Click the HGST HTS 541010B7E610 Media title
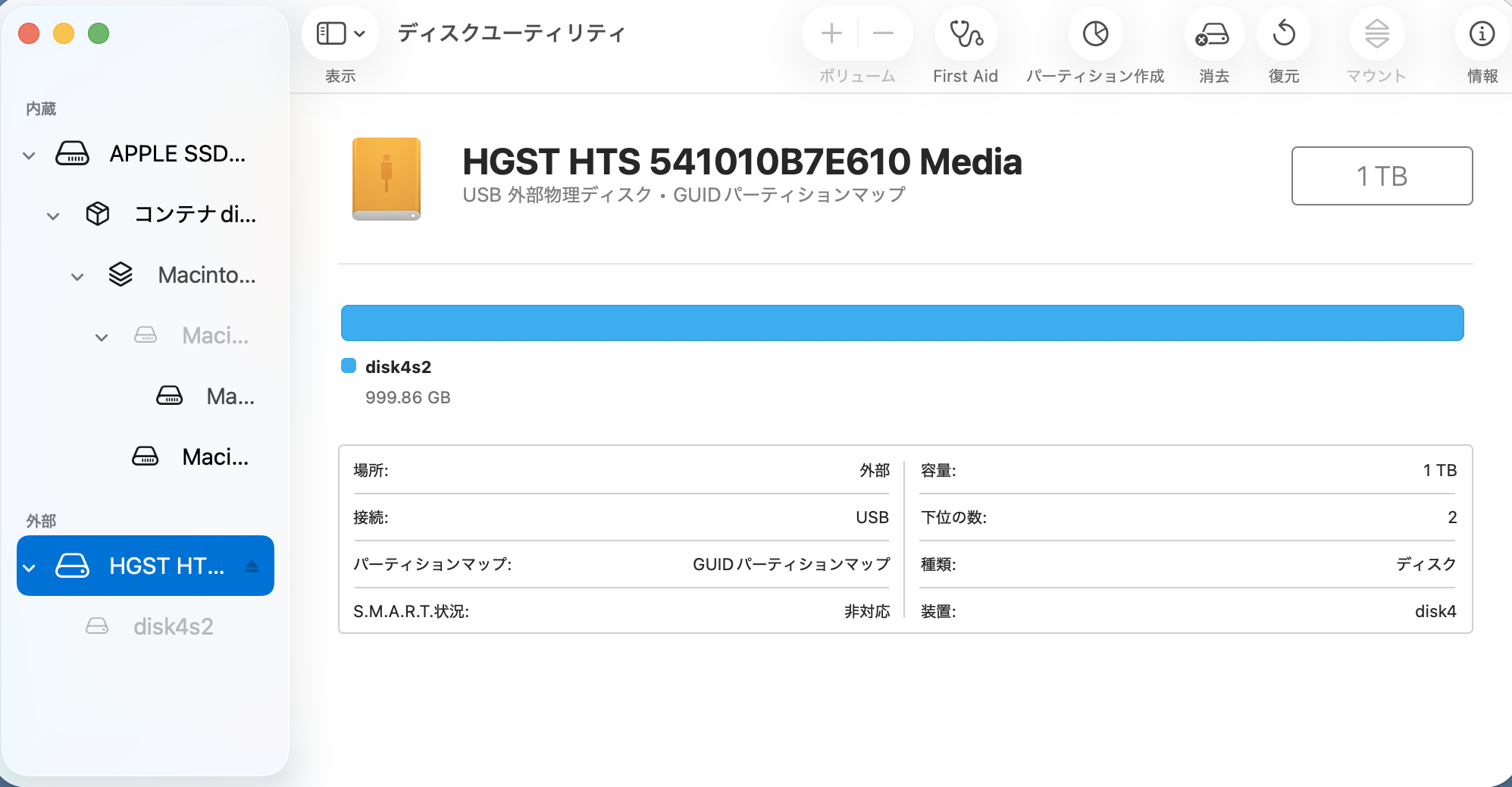The image size is (1512, 787). 742,161
